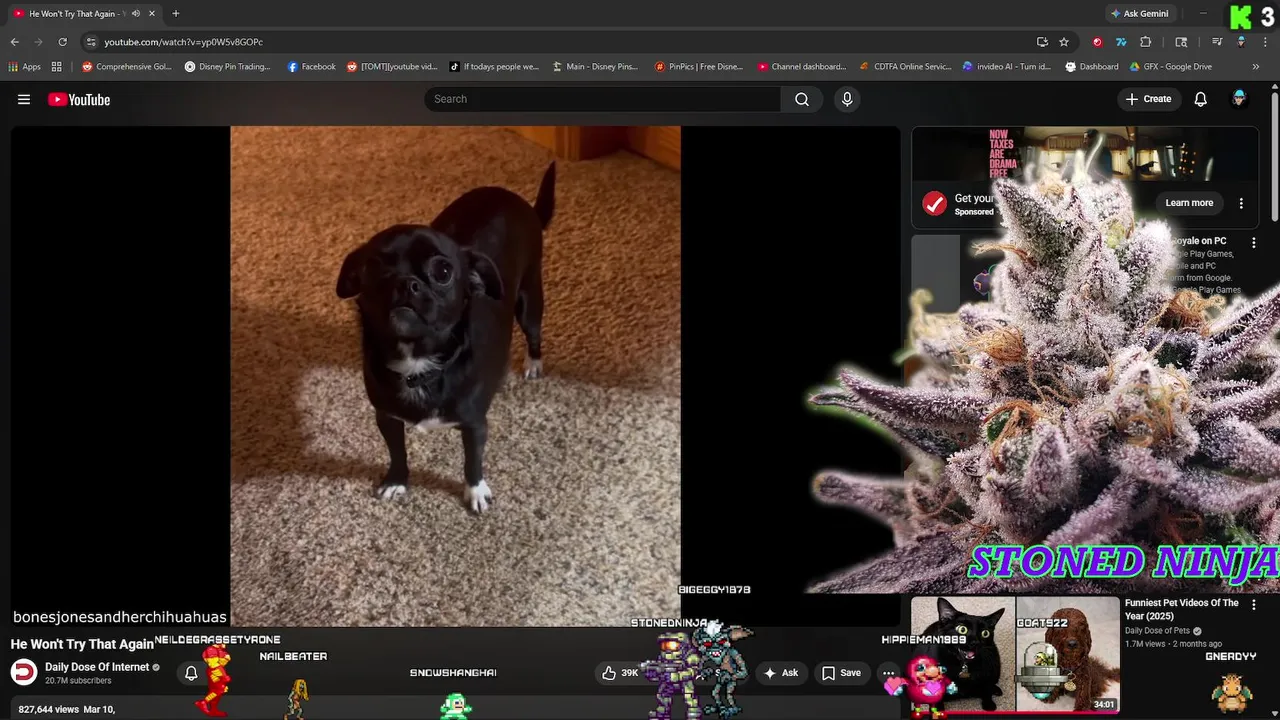Click the page vertical scrollbar

[1275, 155]
